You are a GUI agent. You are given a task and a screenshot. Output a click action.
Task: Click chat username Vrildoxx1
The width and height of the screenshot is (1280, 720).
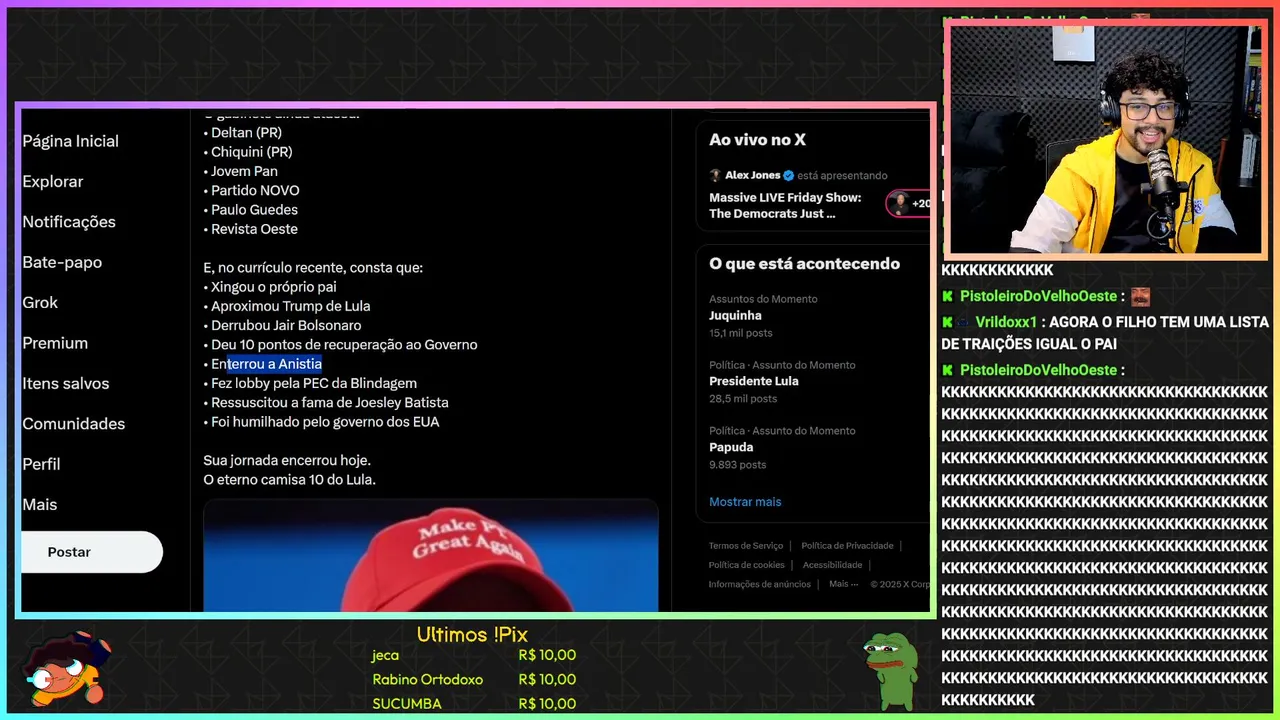click(x=1005, y=322)
